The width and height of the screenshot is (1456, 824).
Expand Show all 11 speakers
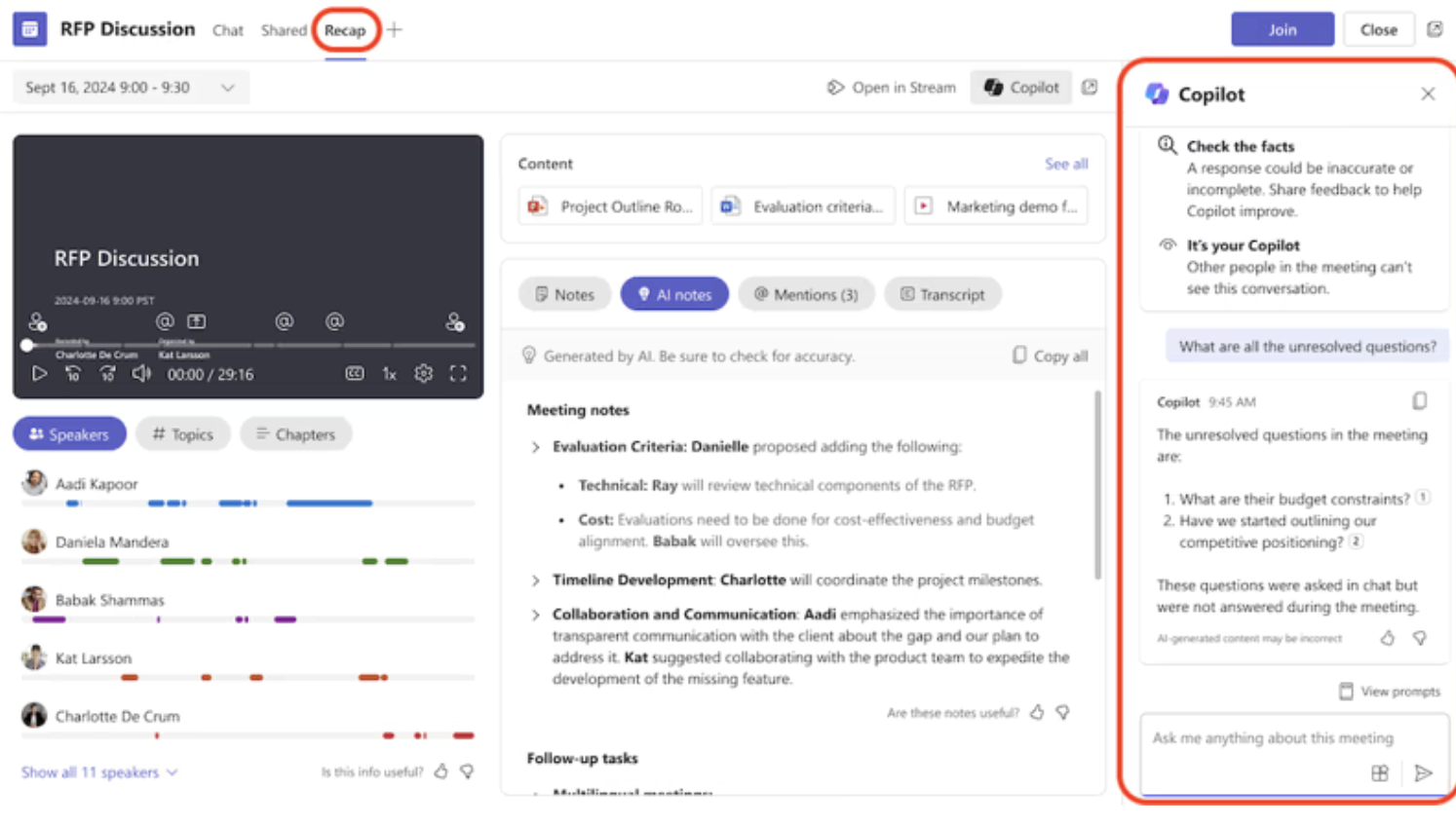coord(99,772)
